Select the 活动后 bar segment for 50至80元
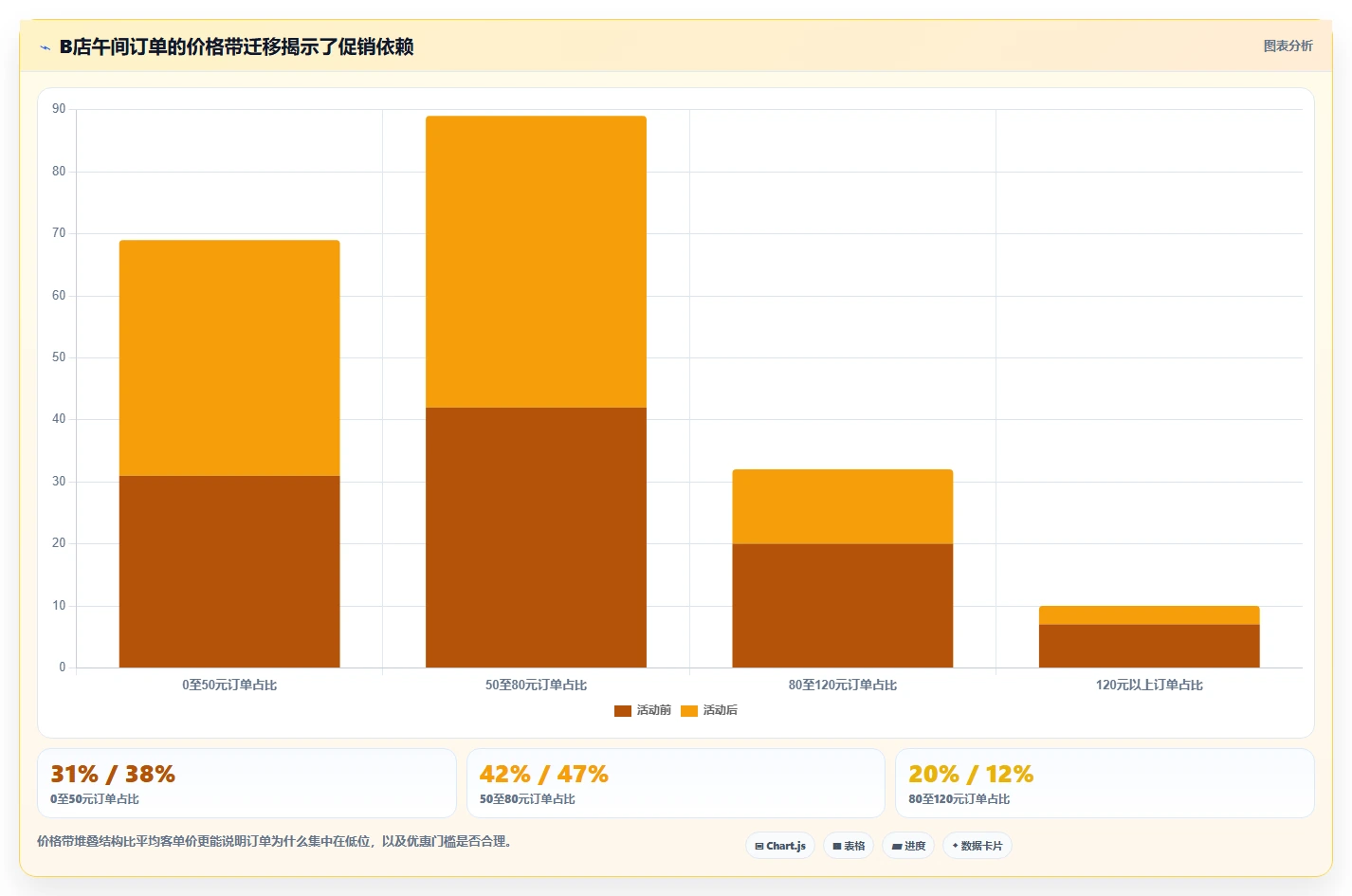This screenshot has width=1352, height=896. (x=536, y=262)
